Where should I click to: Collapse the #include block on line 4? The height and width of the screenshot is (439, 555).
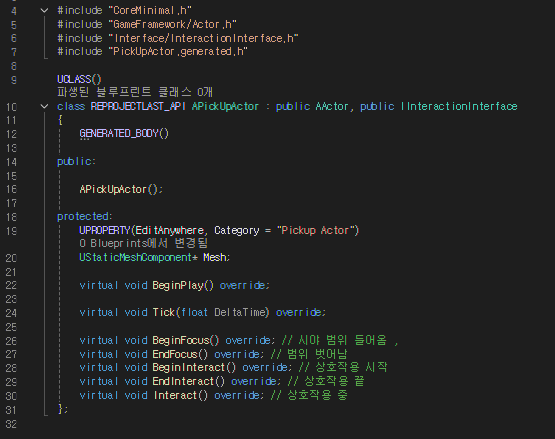(x=44, y=11)
